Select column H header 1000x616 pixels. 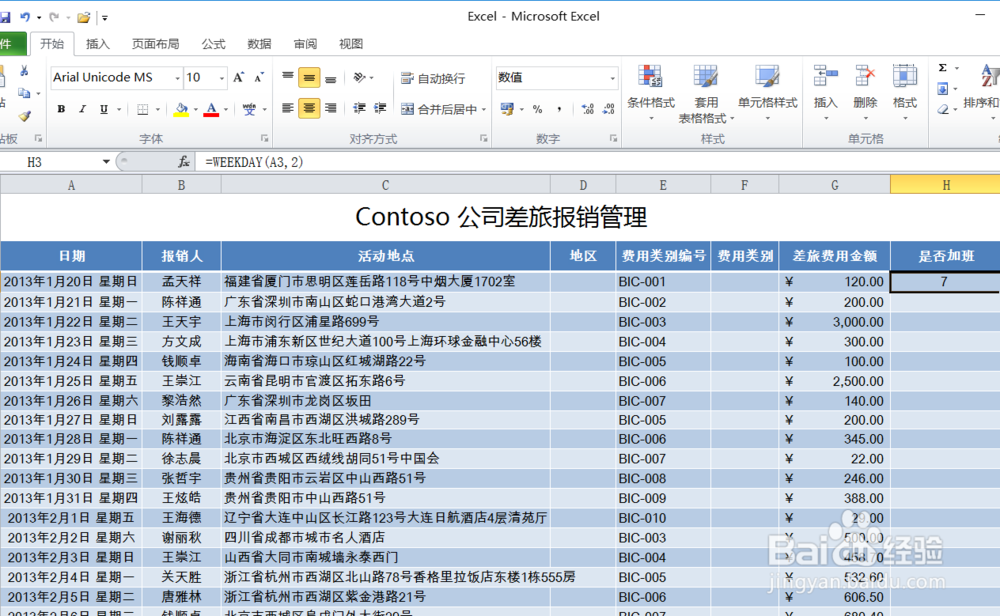pyautogui.click(x=945, y=185)
